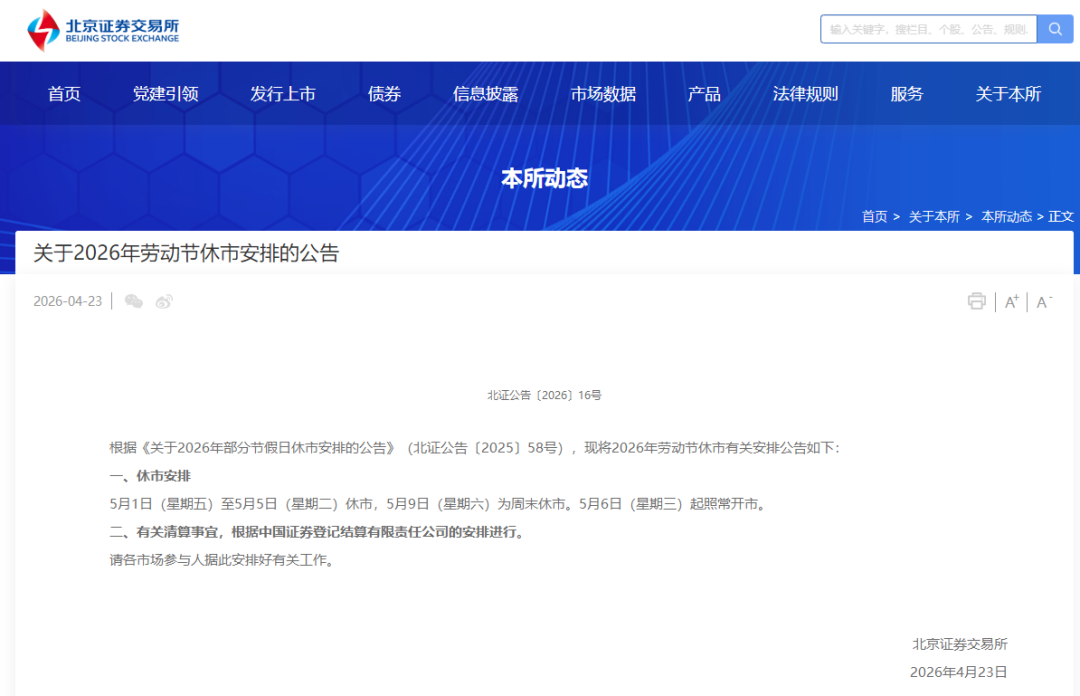Focus the keyword search input field
1080x696 pixels.
(928, 29)
